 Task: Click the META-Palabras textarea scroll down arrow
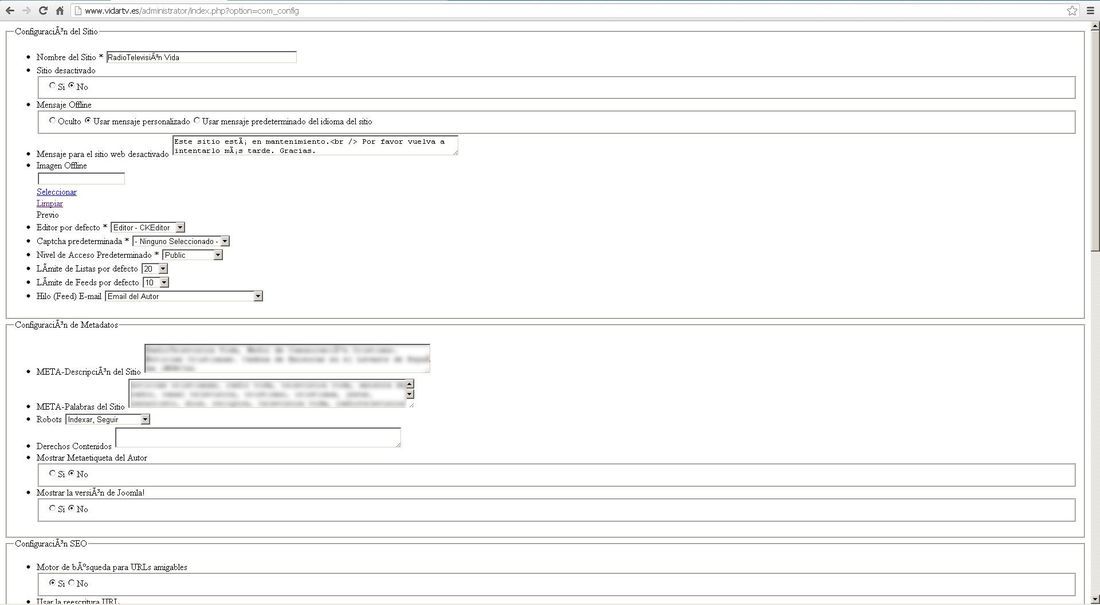(410, 394)
